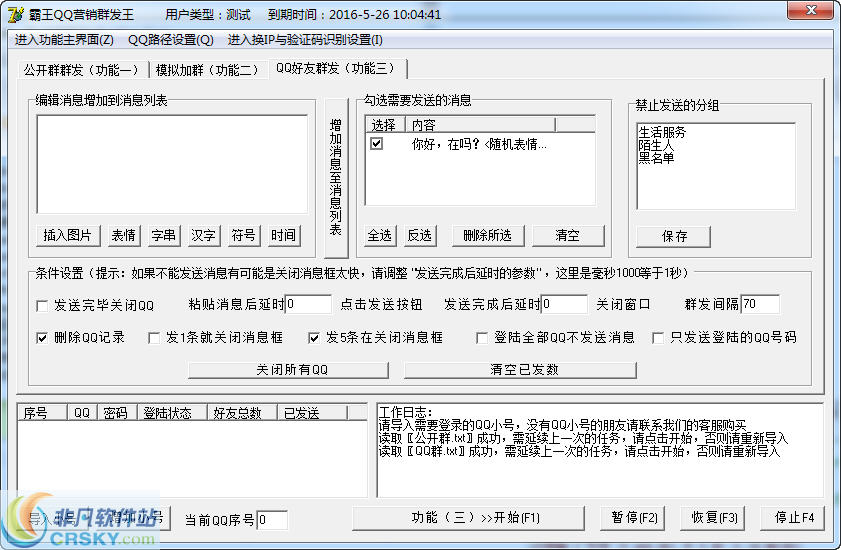The image size is (841, 550).
Task: Click the 密码 column header
Action: click(117, 413)
